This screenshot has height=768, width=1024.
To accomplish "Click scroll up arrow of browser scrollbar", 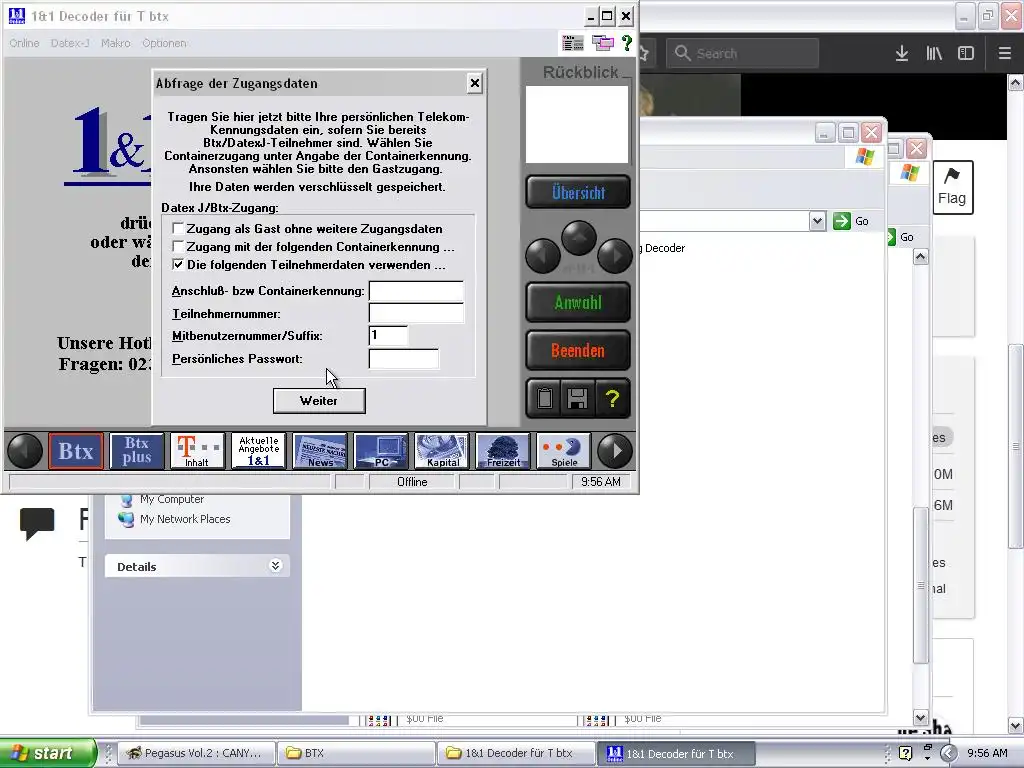I will pyautogui.click(x=1016, y=82).
